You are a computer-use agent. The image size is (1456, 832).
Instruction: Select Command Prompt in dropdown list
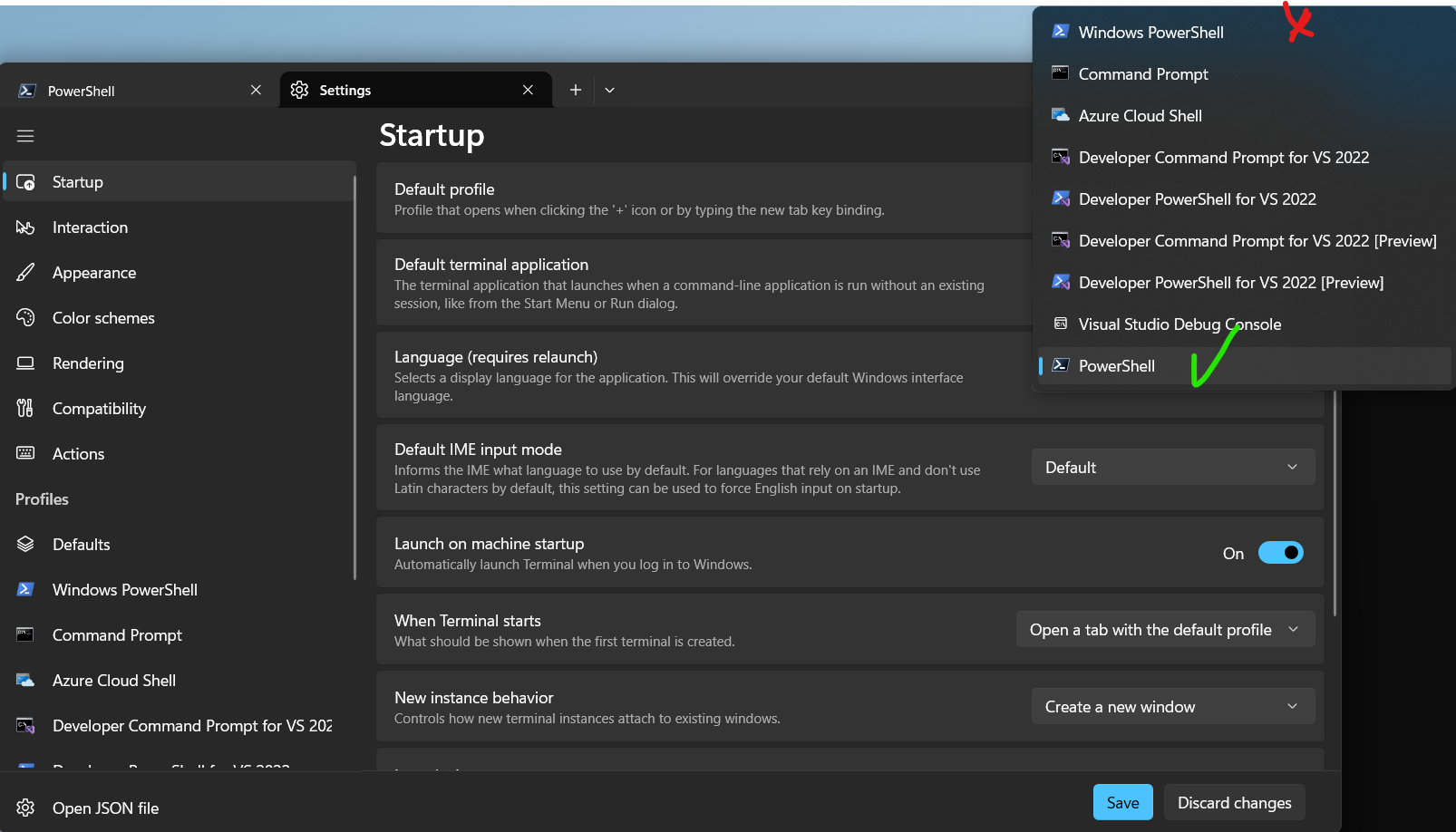click(x=1142, y=74)
